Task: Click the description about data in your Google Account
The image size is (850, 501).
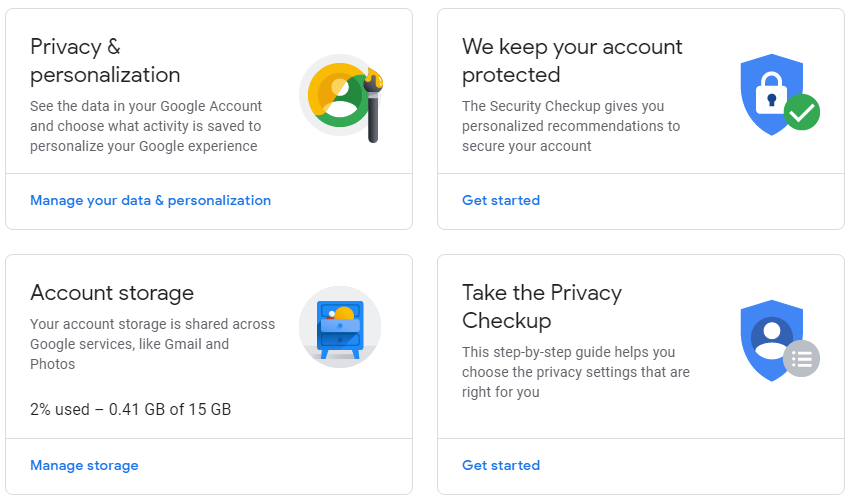Action: tap(146, 126)
